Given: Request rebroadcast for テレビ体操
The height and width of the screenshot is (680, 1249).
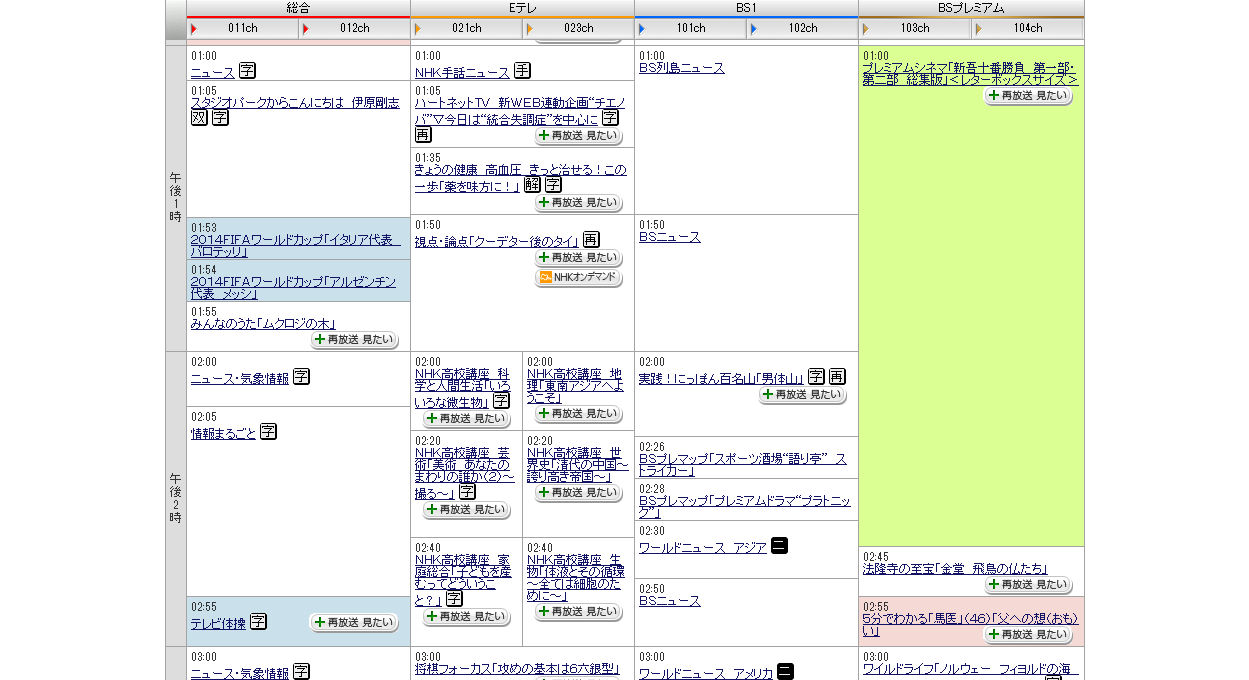Looking at the screenshot, I should click(354, 622).
